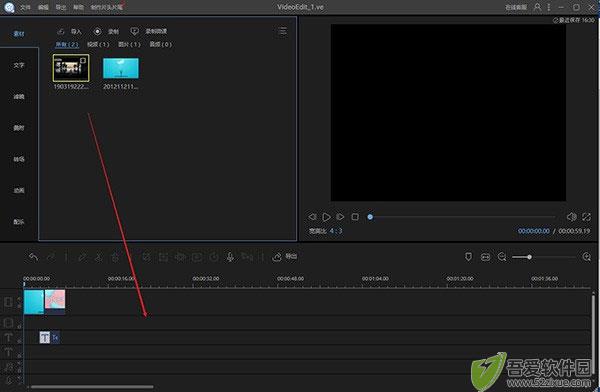Click the Record button in media panel
The height and width of the screenshot is (392, 600).
coord(106,31)
